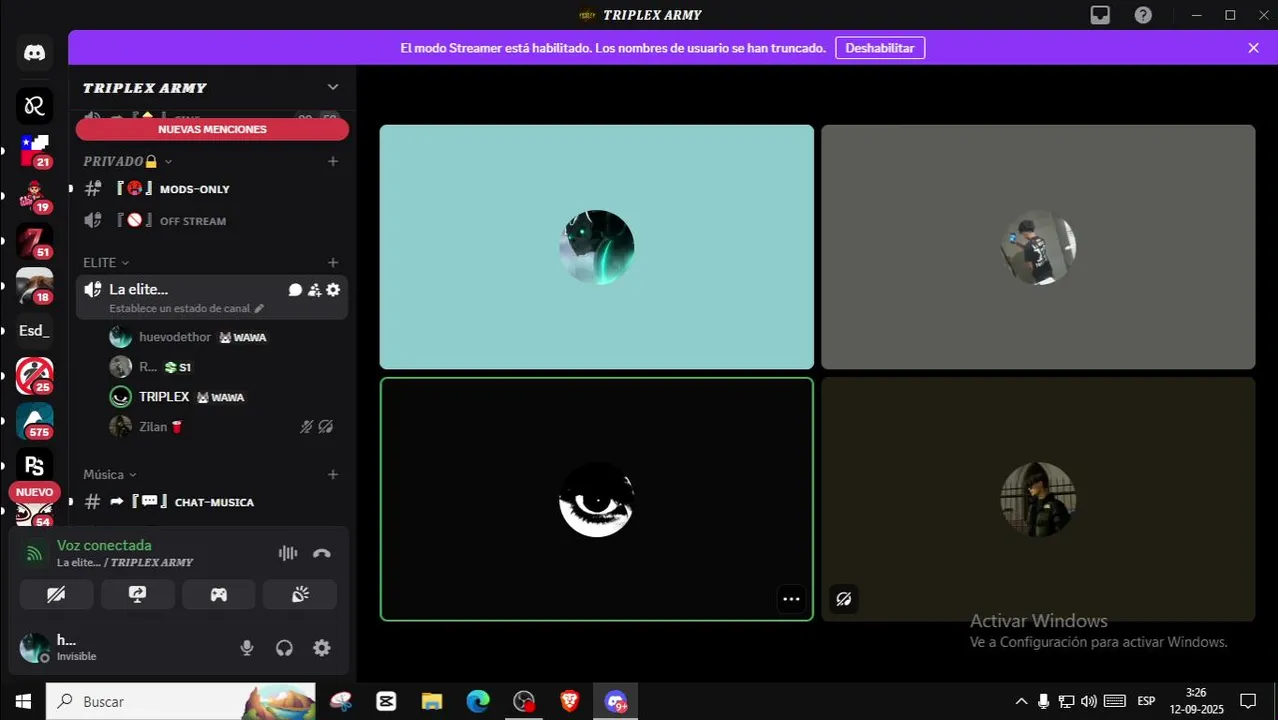The height and width of the screenshot is (720, 1278).
Task: Open the Esd_ server
Action: pyautogui.click(x=35, y=331)
